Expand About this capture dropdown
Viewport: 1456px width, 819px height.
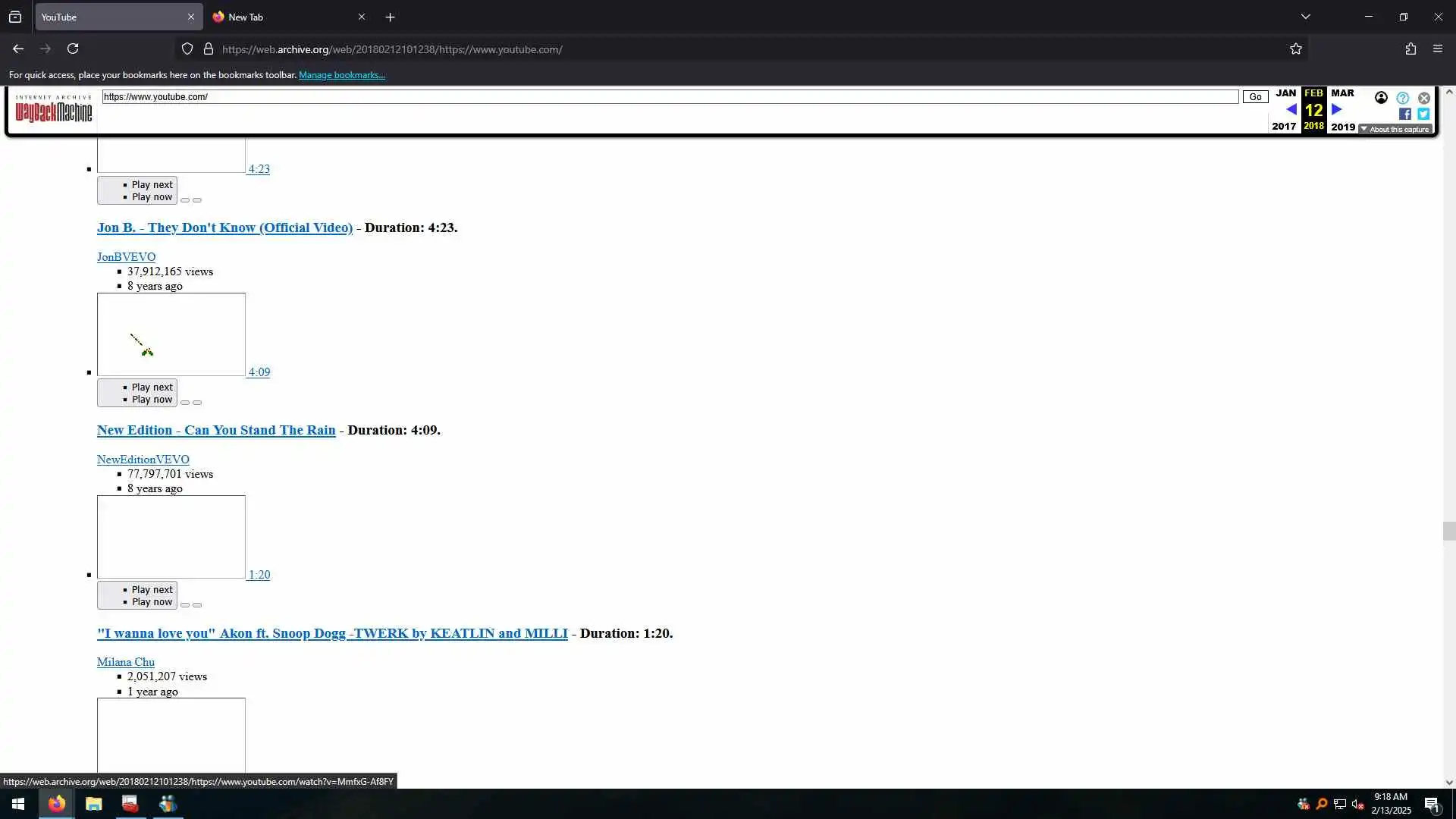pos(1395,130)
